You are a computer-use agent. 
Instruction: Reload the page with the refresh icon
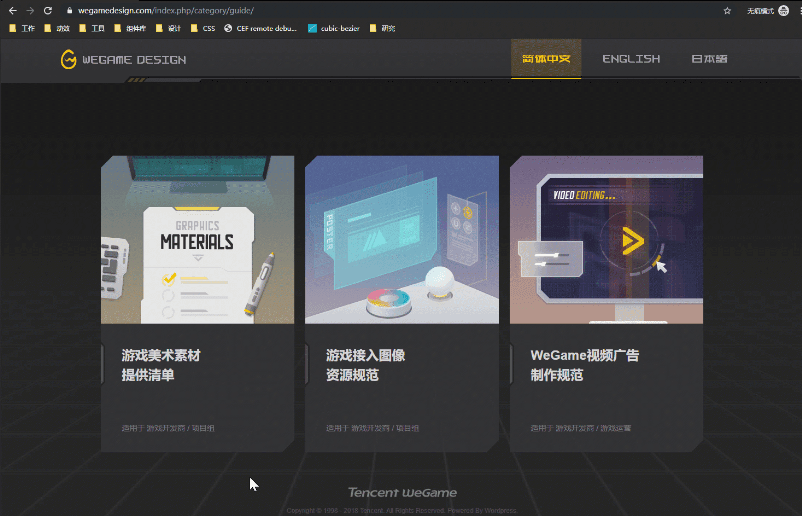pyautogui.click(x=48, y=10)
